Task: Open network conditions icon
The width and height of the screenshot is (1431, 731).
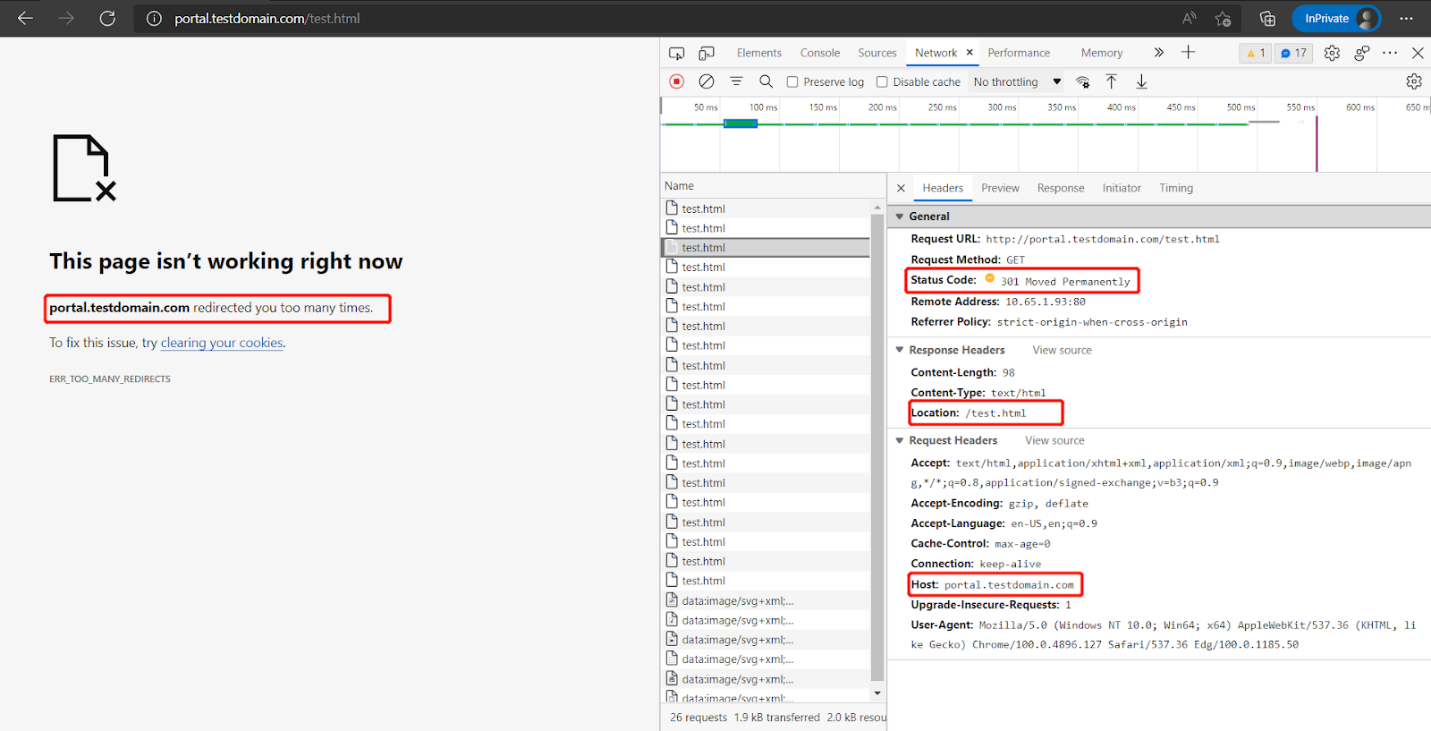Action: click(1083, 81)
